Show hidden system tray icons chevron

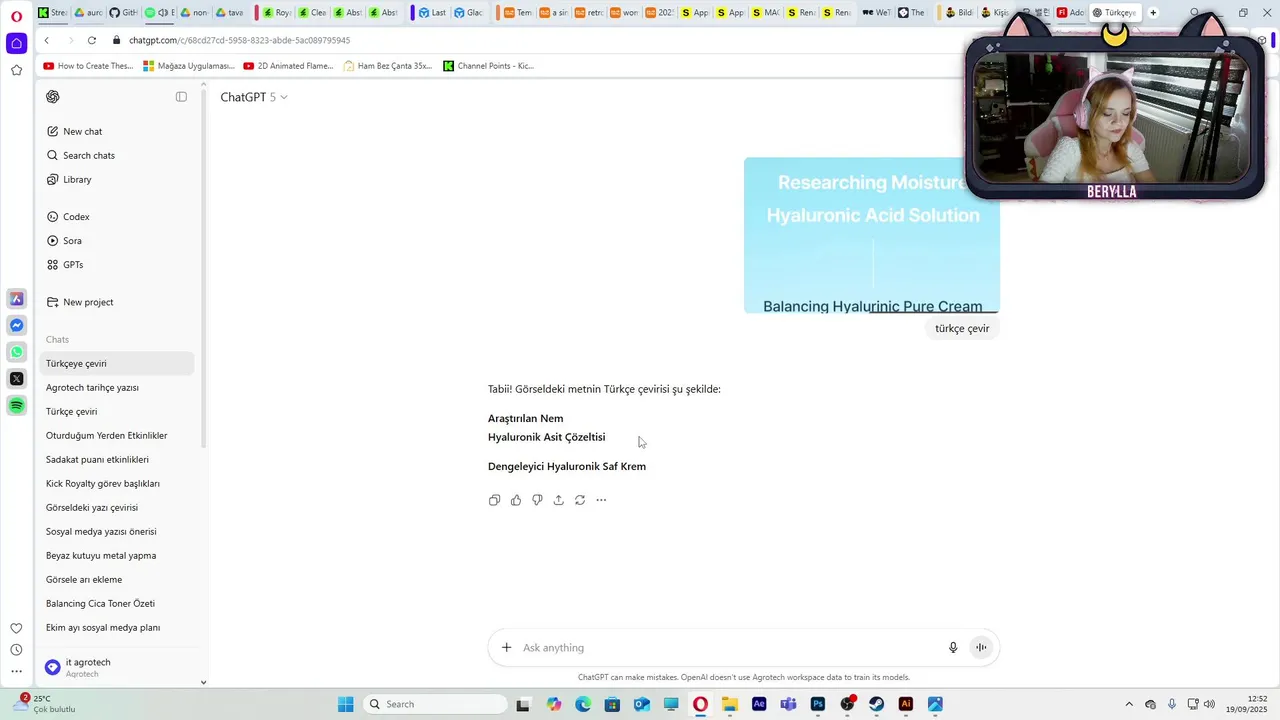[1129, 704]
